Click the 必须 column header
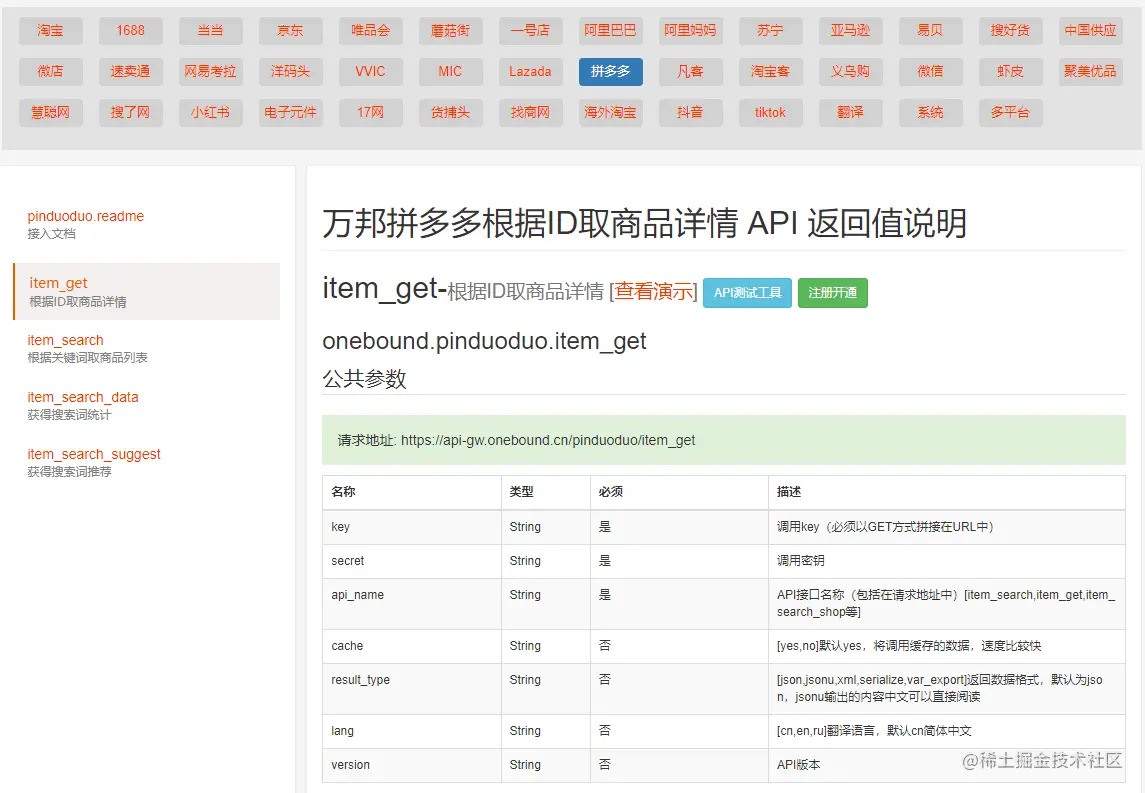1145x793 pixels. coord(679,492)
